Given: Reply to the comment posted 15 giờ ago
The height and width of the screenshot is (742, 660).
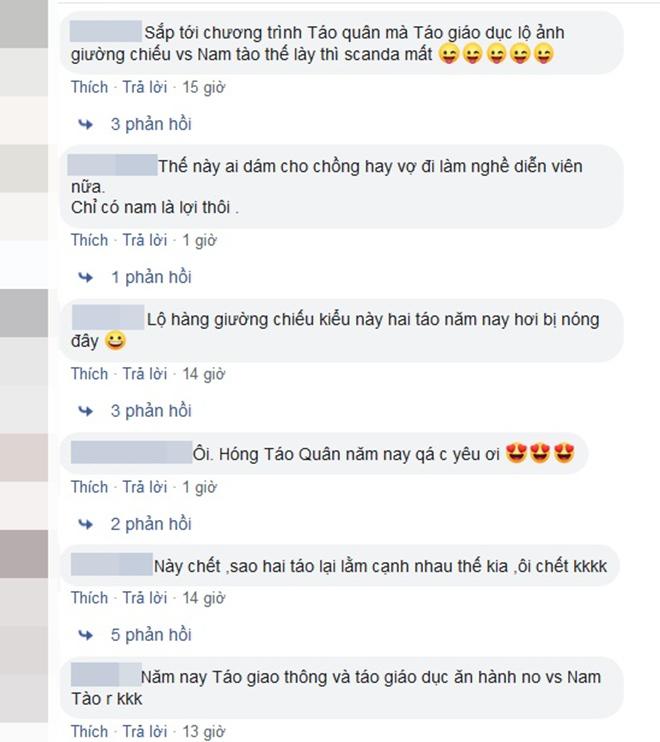Looking at the screenshot, I should (x=145, y=88).
